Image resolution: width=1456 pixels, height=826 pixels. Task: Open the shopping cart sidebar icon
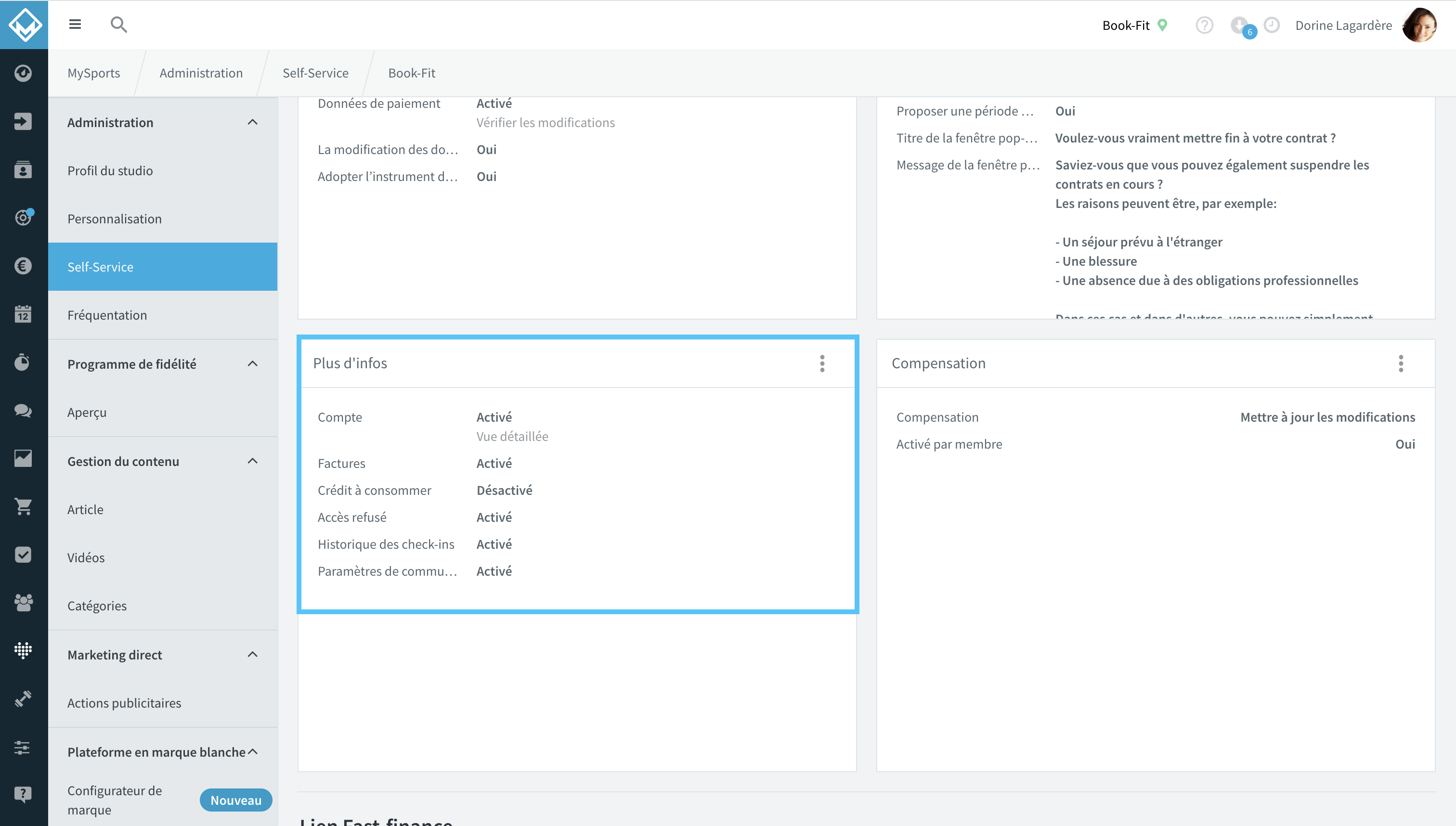click(23, 506)
